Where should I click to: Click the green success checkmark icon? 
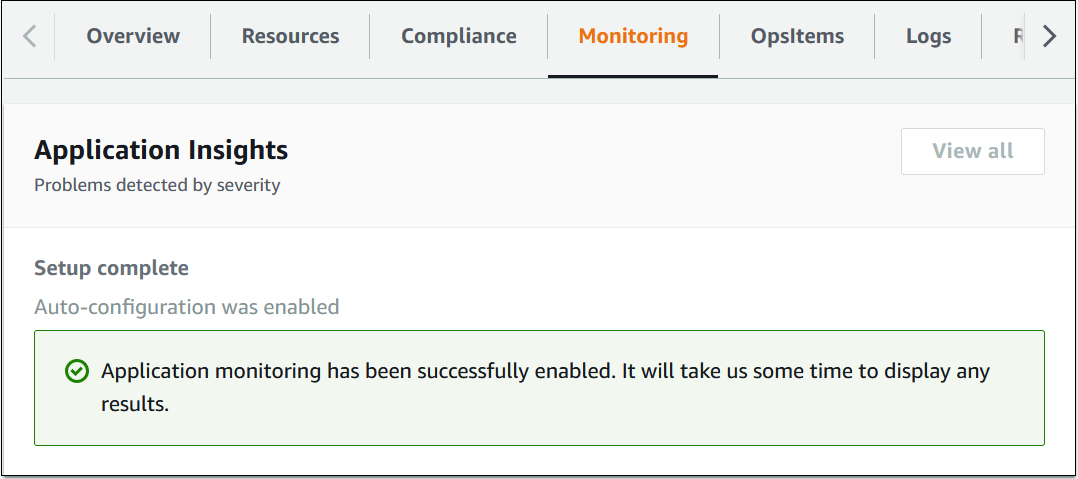76,372
